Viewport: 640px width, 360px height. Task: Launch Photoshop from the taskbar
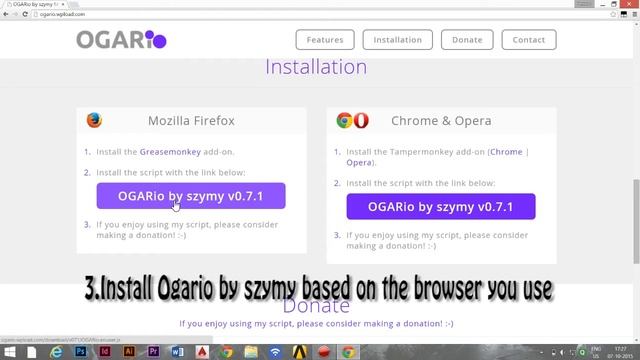click(80, 351)
